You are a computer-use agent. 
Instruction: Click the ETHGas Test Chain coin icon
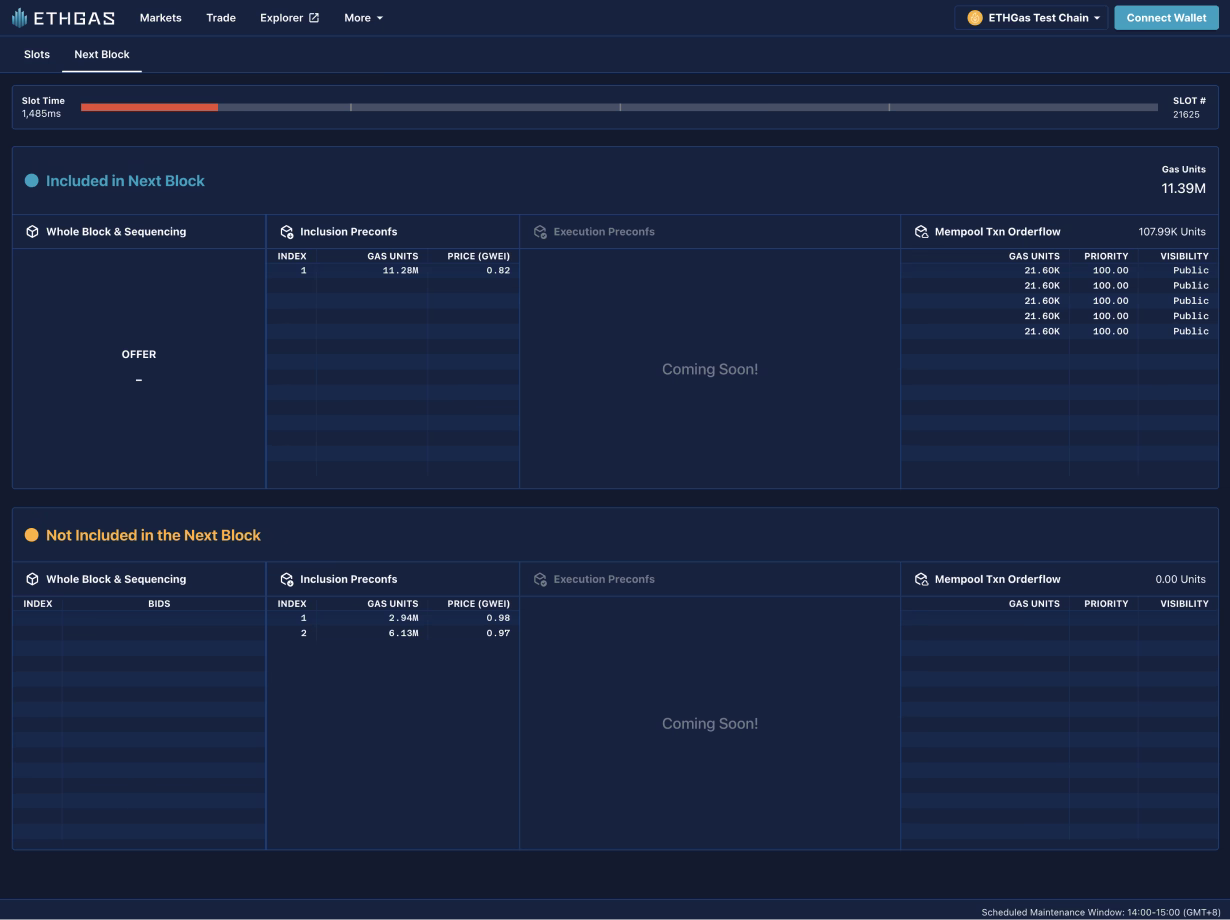point(974,18)
